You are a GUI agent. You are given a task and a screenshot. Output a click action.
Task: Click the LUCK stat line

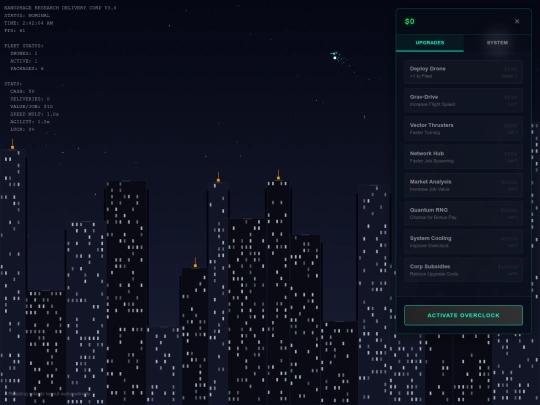point(22,129)
